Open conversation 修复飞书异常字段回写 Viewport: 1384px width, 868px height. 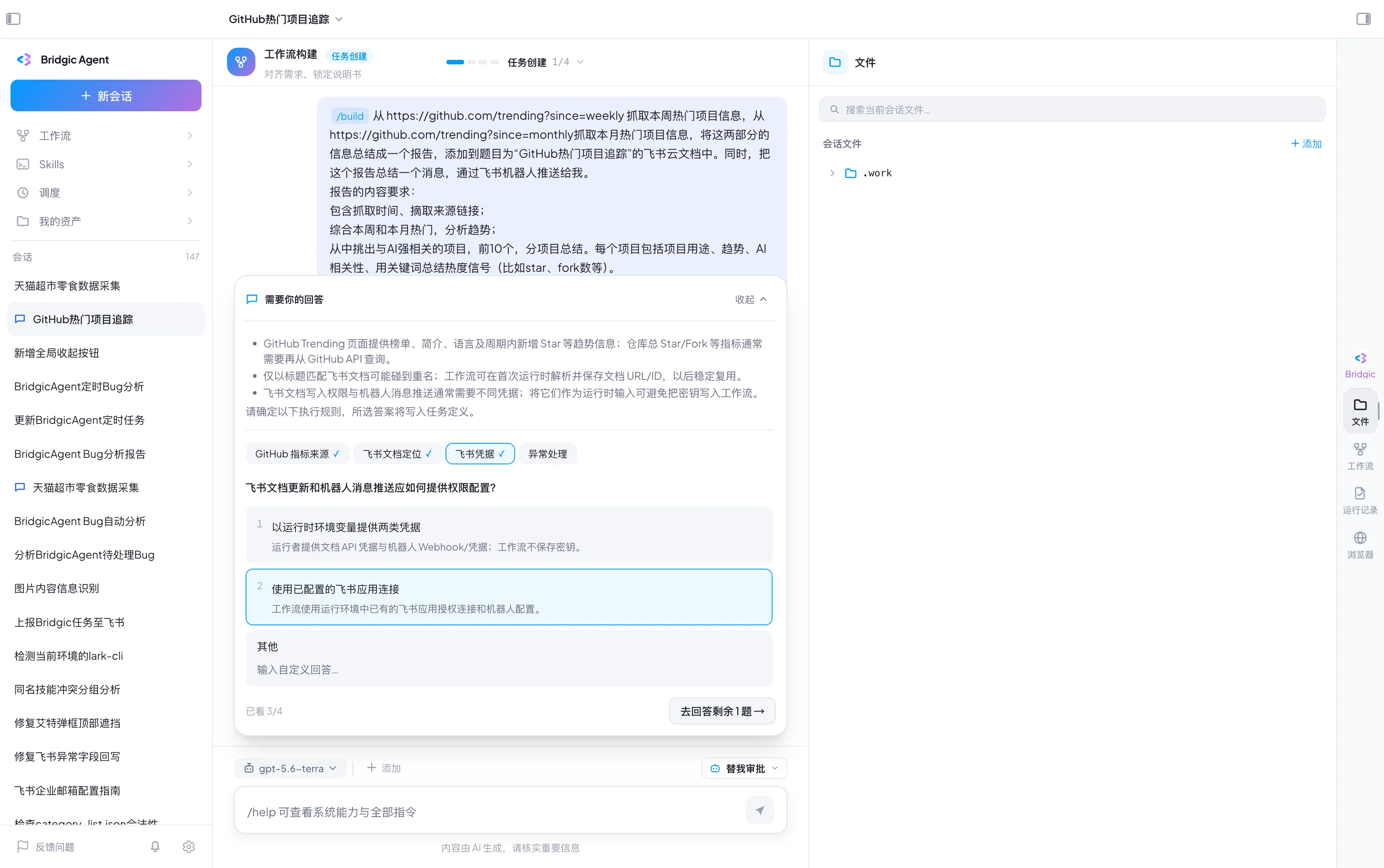[x=106, y=756]
